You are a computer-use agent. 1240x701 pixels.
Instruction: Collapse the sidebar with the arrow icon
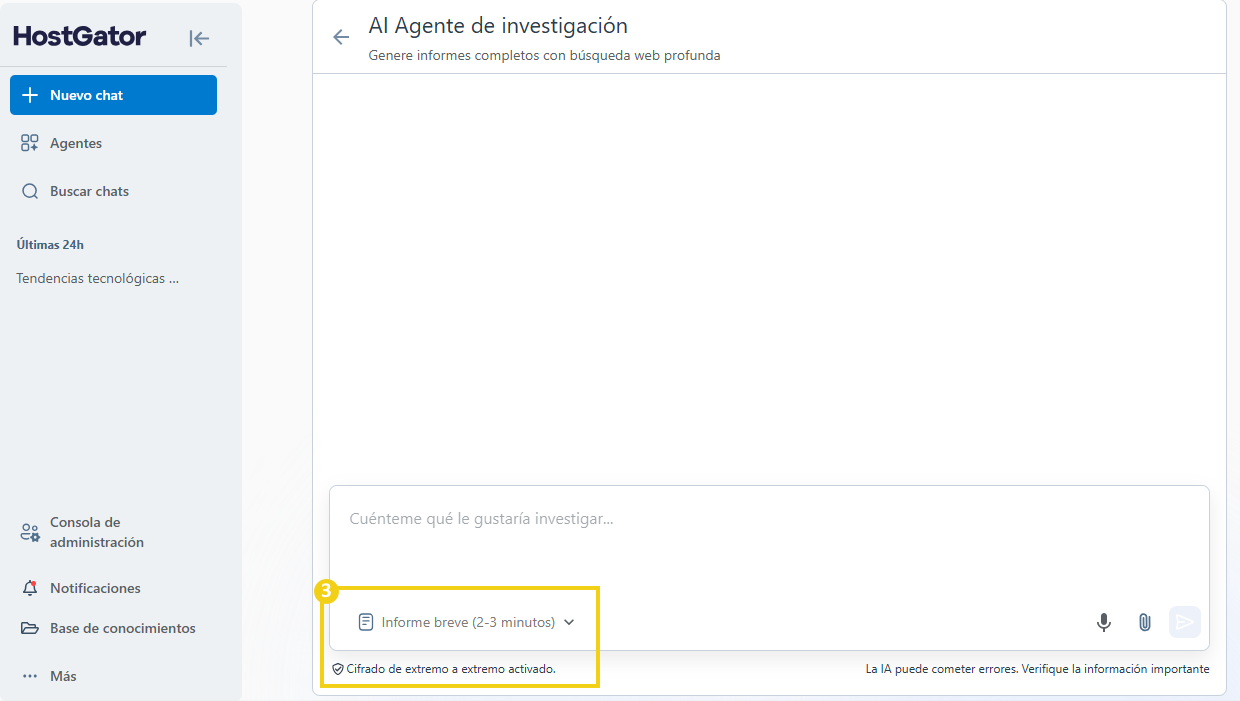click(199, 38)
